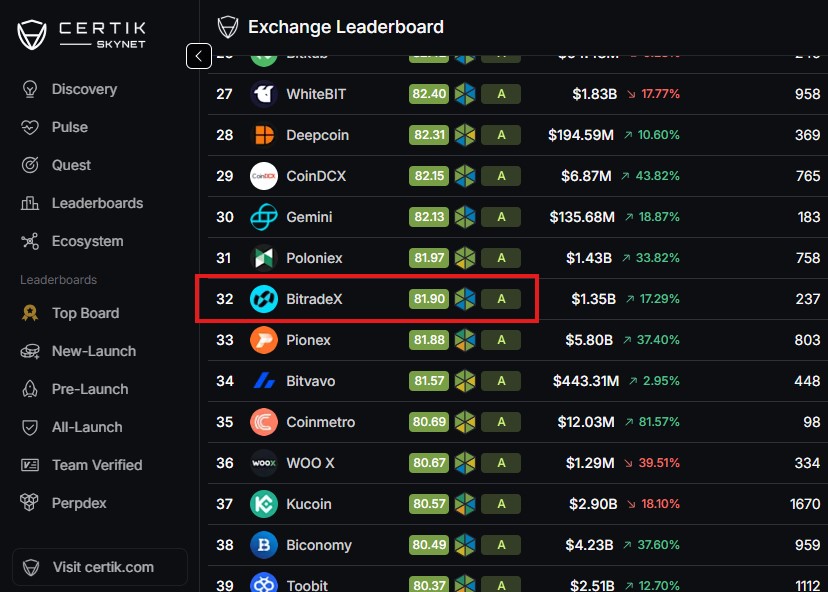Collapse the sidebar with the chevron button

tap(198, 56)
